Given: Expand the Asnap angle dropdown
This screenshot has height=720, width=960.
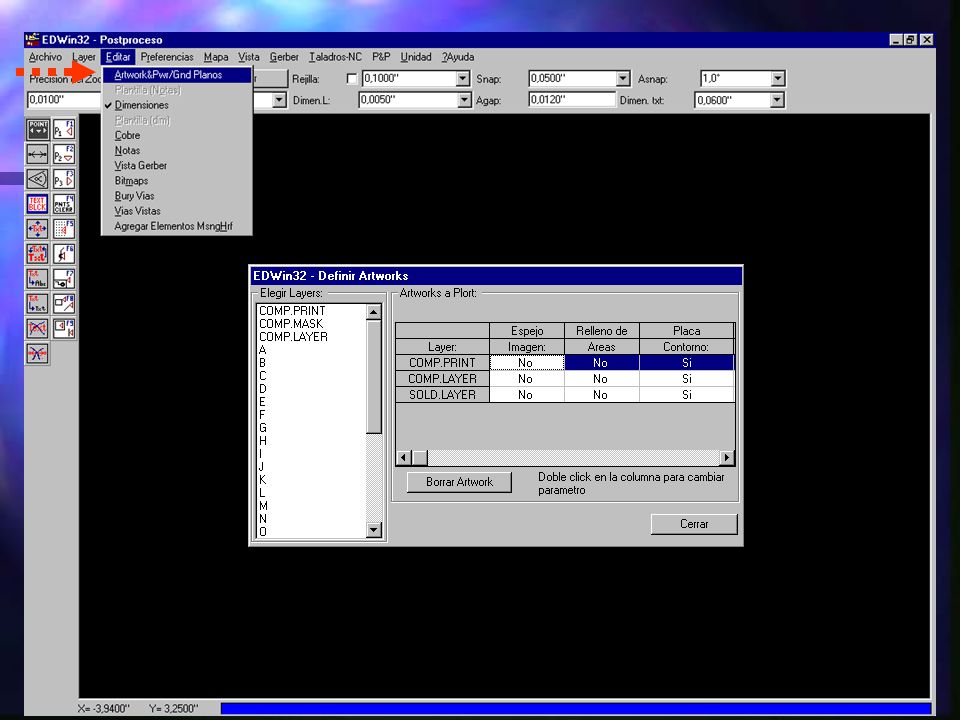Looking at the screenshot, I should (778, 79).
